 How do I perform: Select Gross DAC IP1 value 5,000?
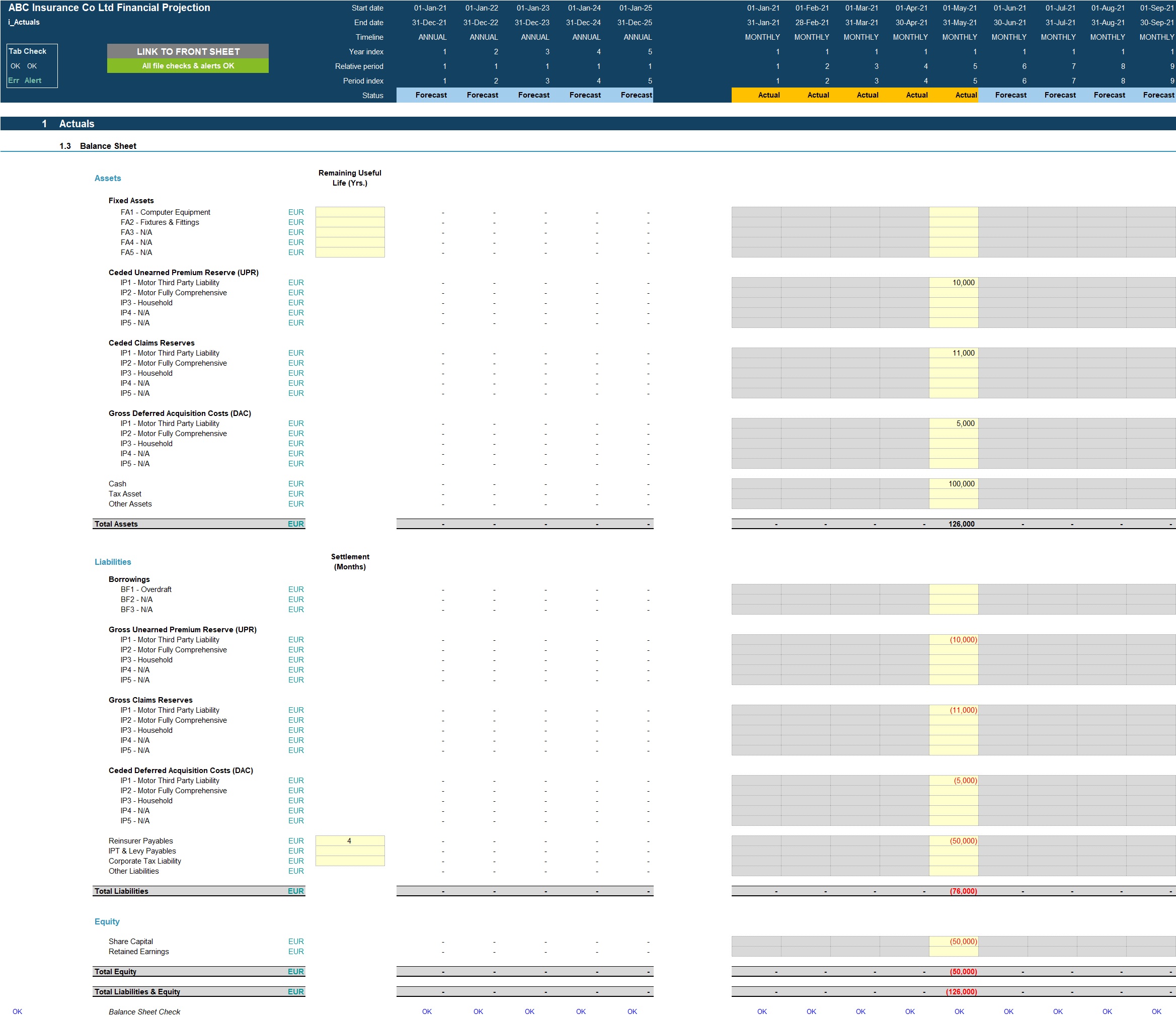(x=954, y=423)
